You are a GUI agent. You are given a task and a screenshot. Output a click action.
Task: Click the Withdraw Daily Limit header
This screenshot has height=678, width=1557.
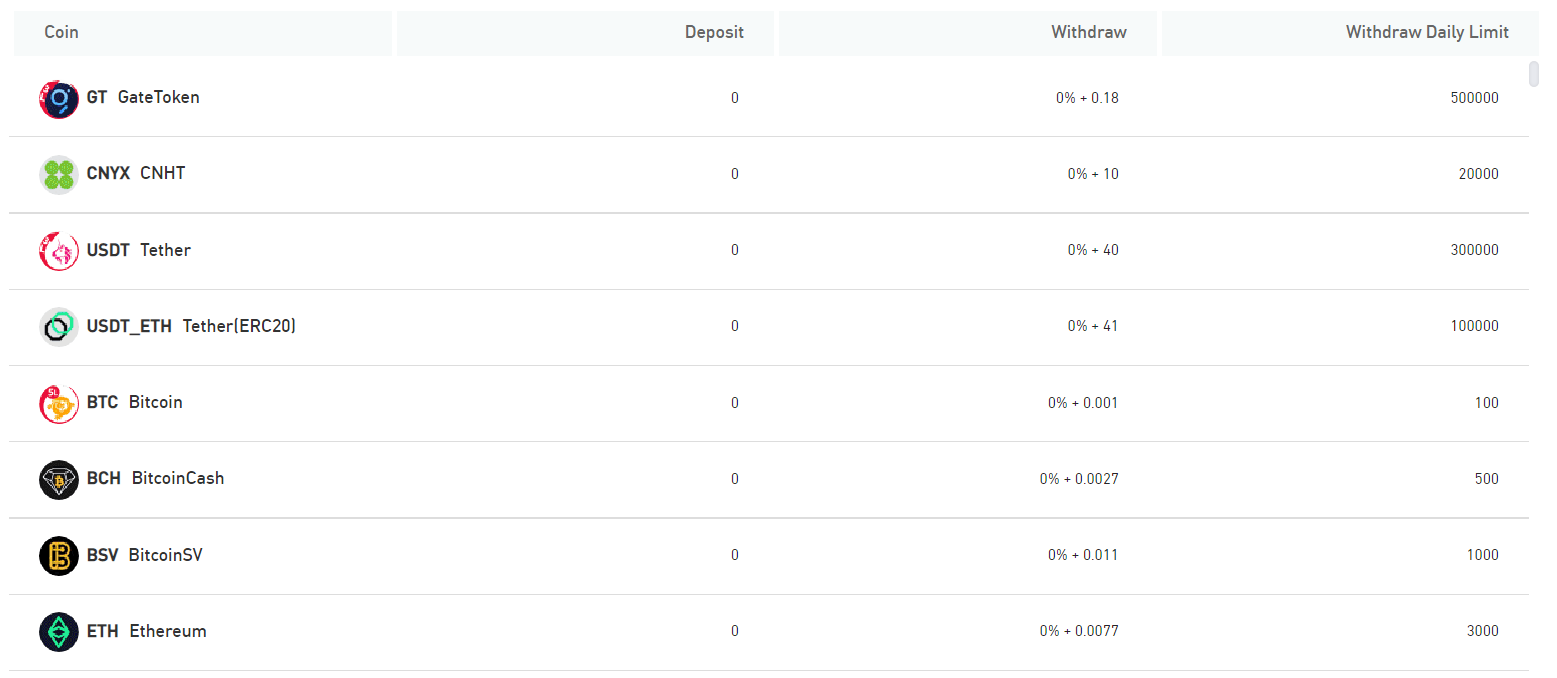[x=1427, y=32]
